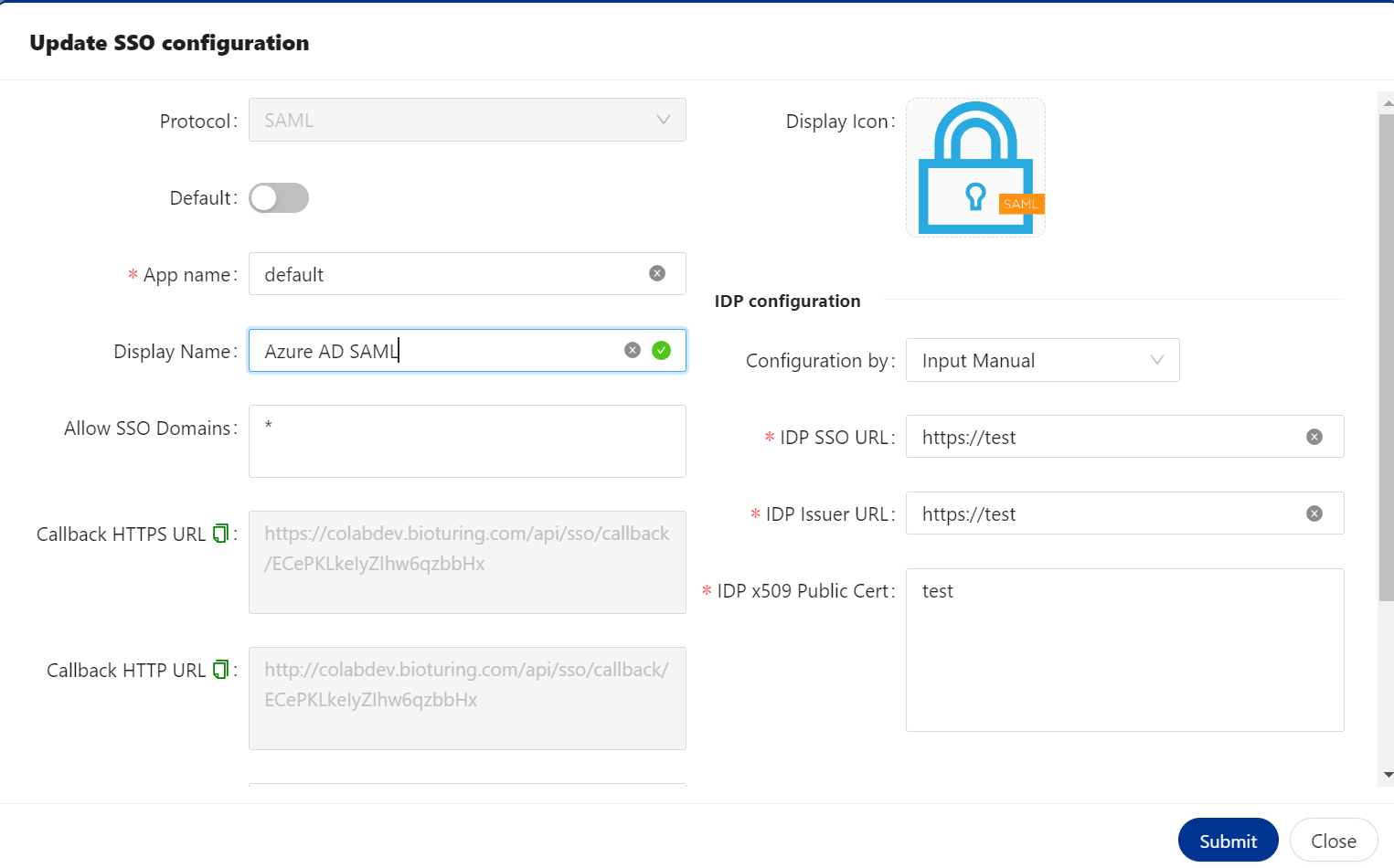Copy the Callback HTTPS URL

(x=220, y=533)
